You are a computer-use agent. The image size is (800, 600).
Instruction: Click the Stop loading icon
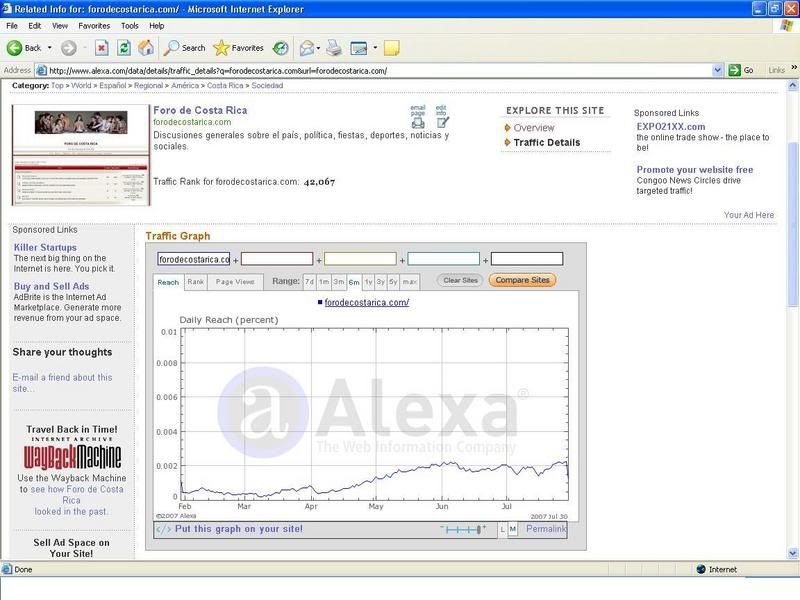[102, 48]
